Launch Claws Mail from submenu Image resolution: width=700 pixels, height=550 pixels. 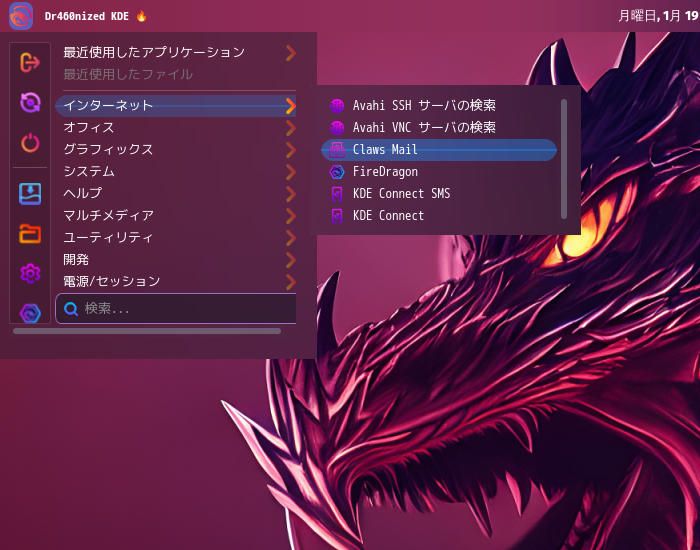439,150
